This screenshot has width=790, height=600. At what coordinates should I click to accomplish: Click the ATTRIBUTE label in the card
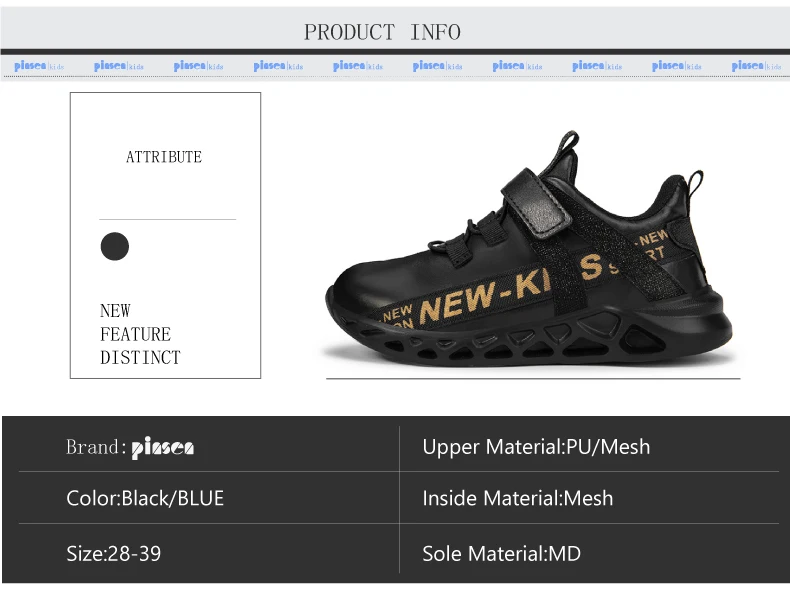click(x=164, y=157)
